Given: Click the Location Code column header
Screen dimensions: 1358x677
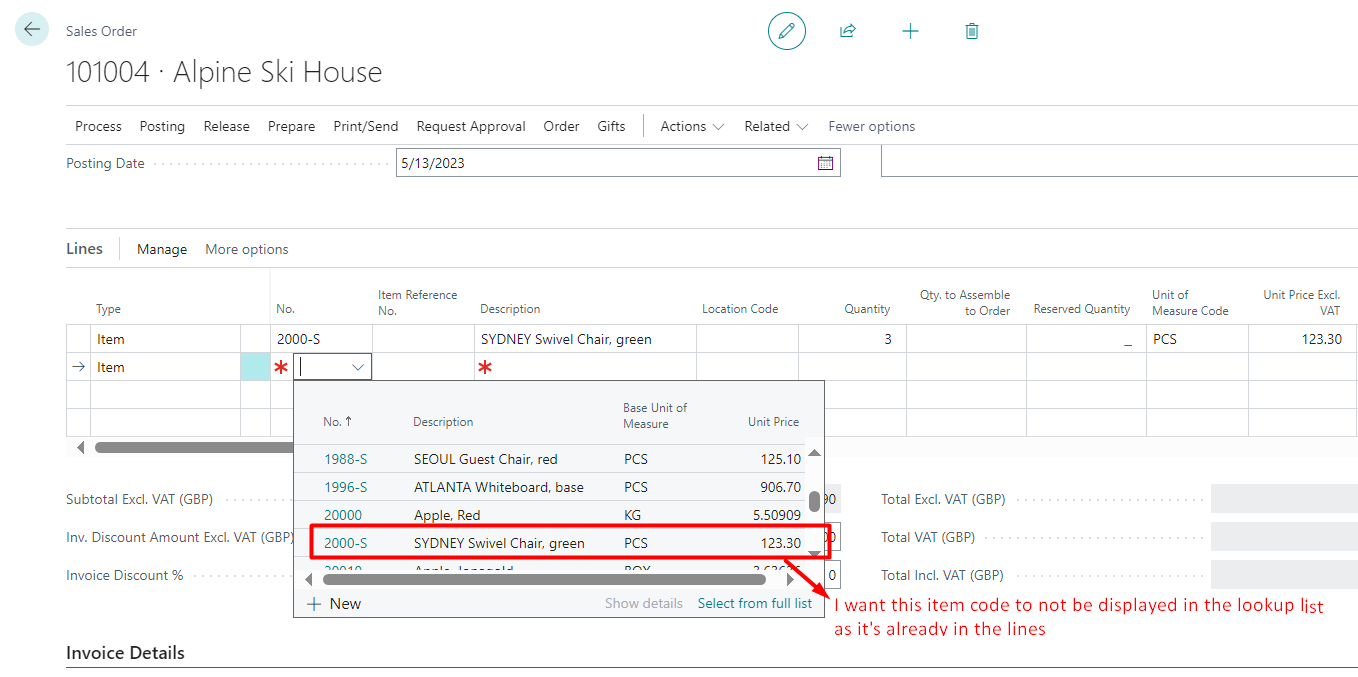Looking at the screenshot, I should point(740,309).
